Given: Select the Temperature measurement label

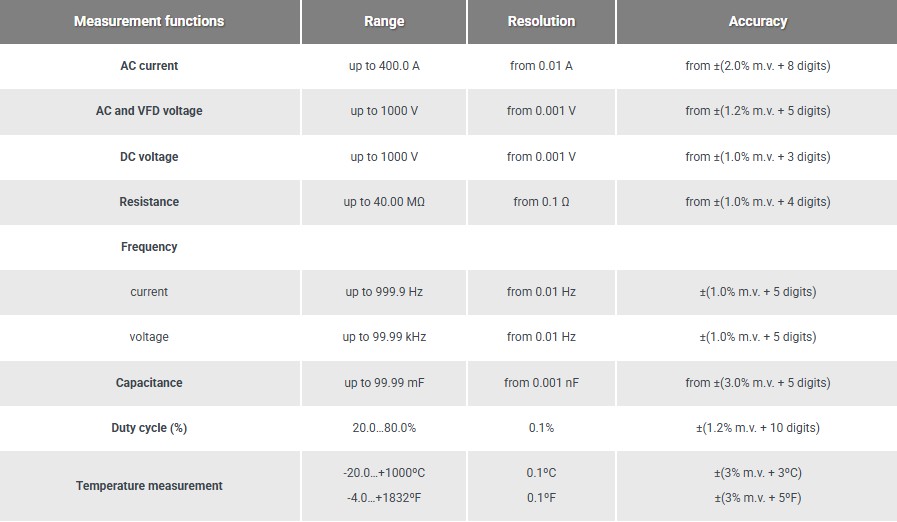Looking at the screenshot, I should [149, 486].
